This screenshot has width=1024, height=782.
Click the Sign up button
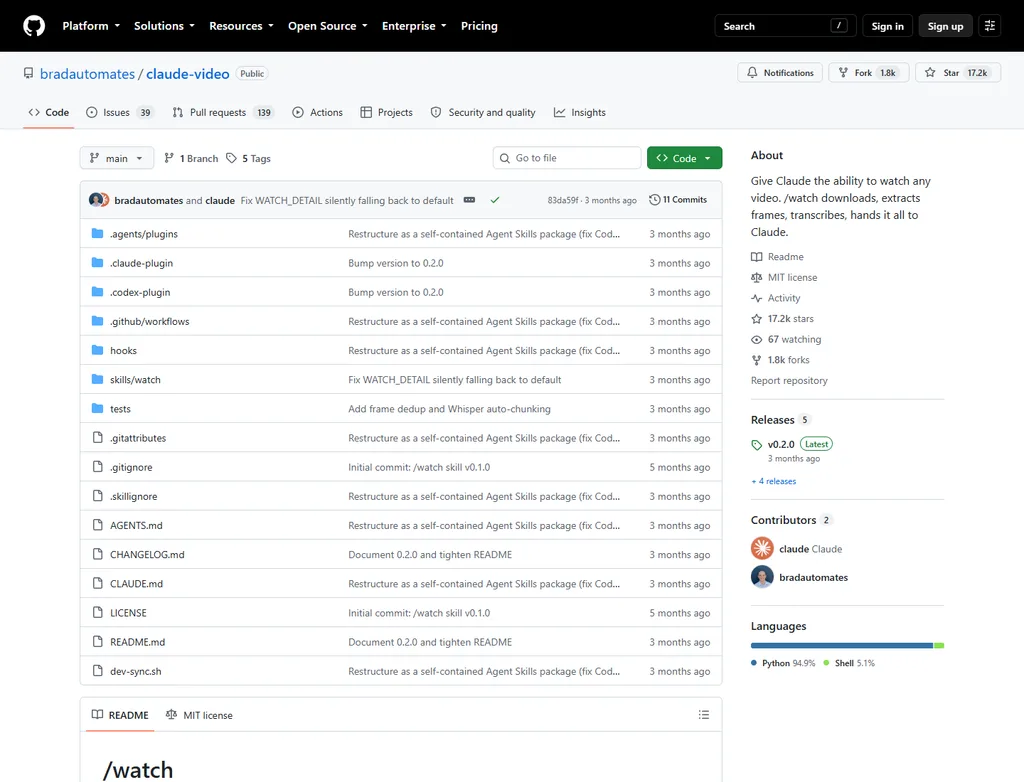click(945, 26)
